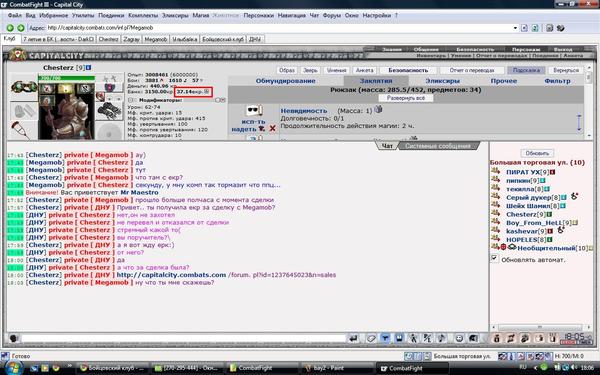Switch to the Чат tab
This screenshot has height=375, width=600.
387,146
